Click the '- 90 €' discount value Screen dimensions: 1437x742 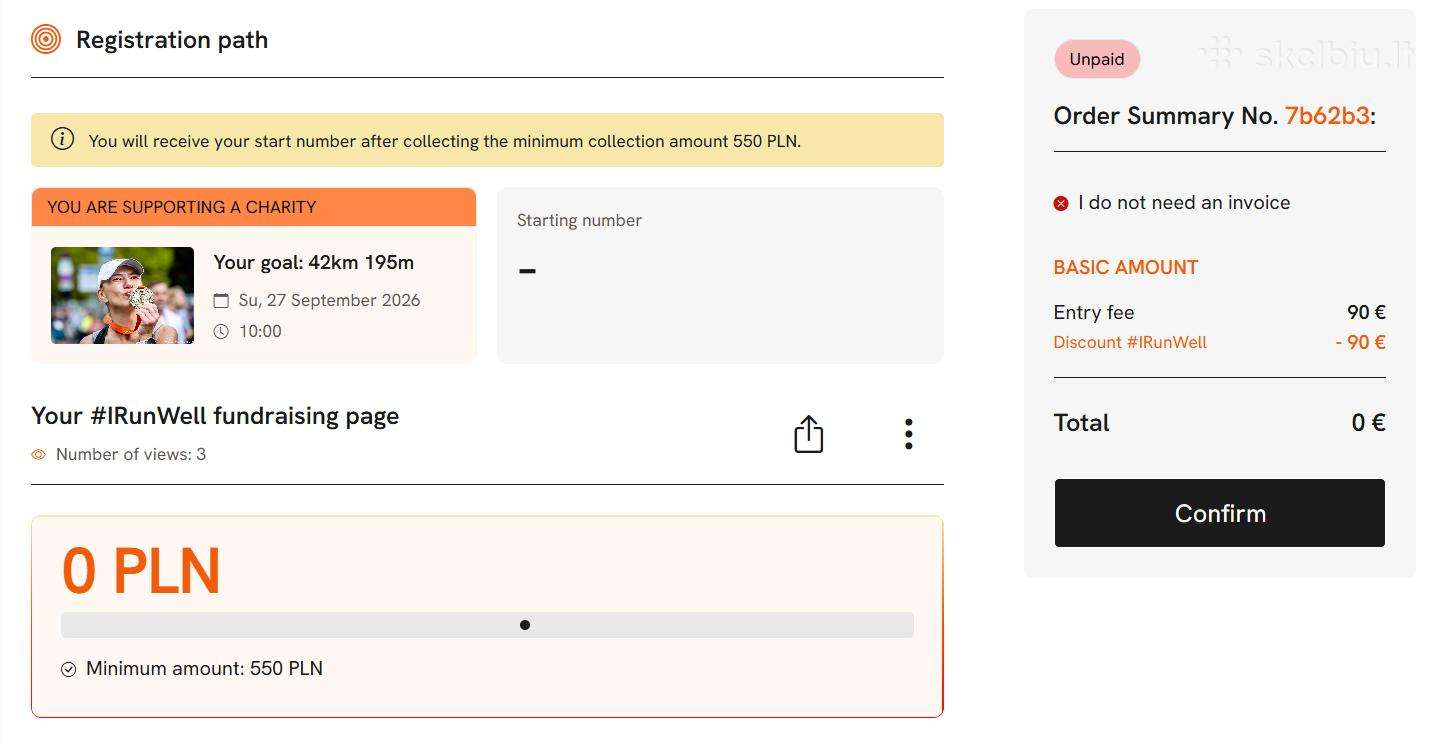pyautogui.click(x=1360, y=342)
